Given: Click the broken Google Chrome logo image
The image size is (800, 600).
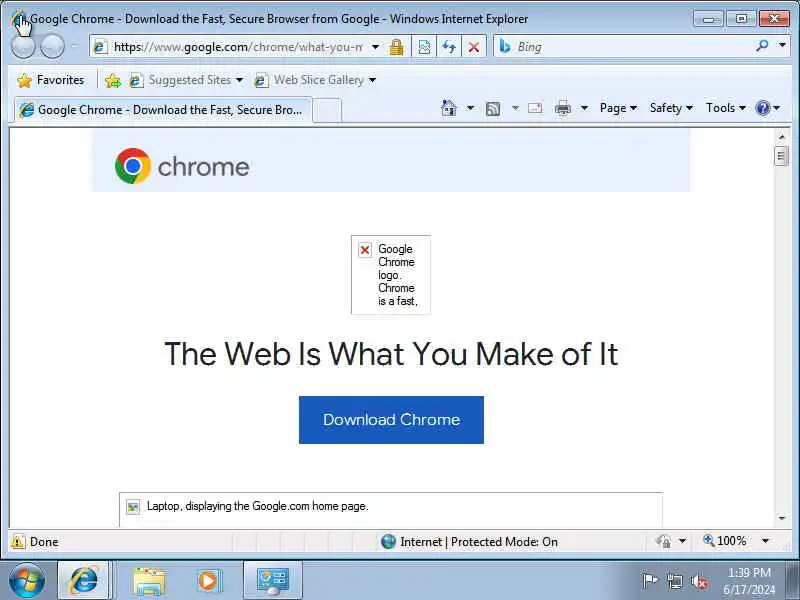Looking at the screenshot, I should (391, 274).
